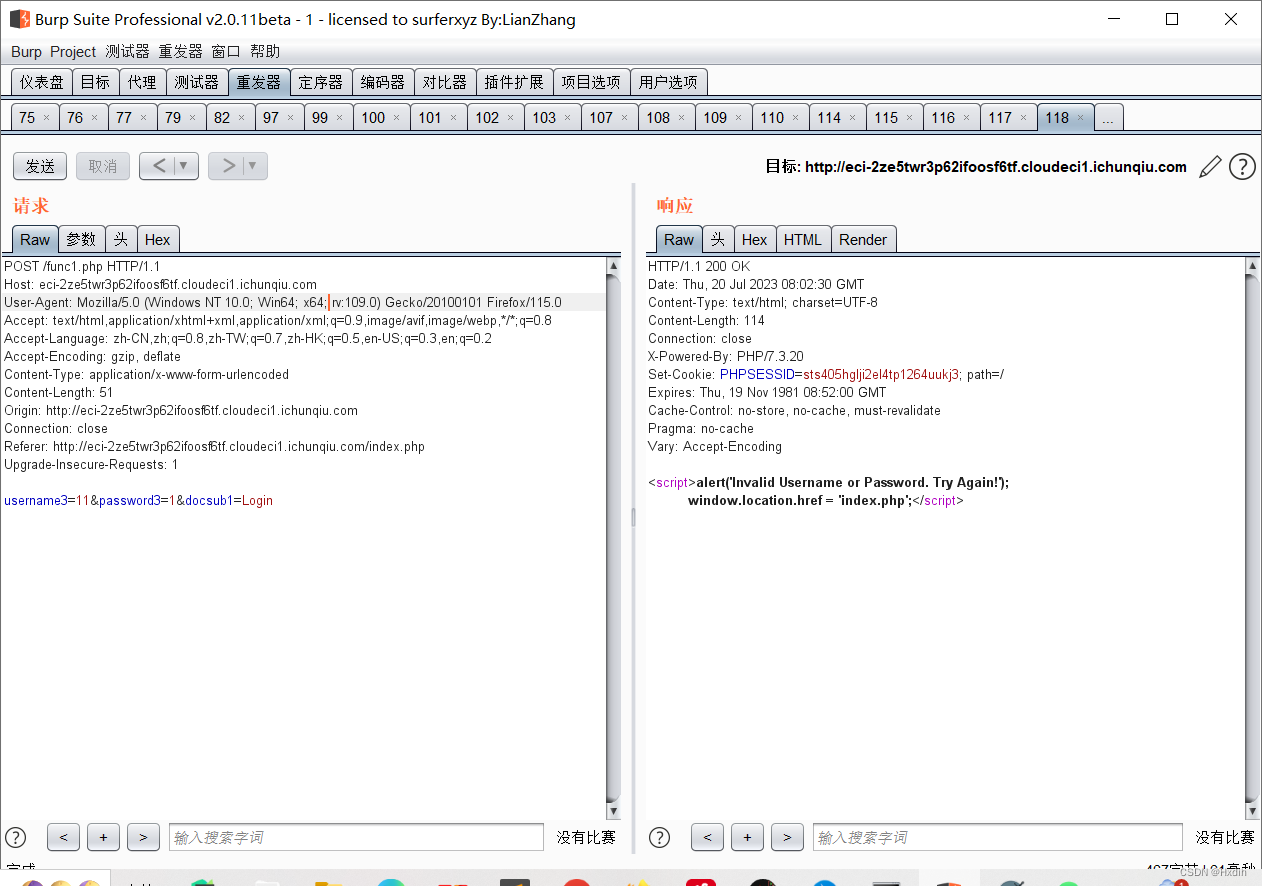Screen dimensions: 1262x886
Task: Switch to the 编码器 tab
Action: pos(383,82)
